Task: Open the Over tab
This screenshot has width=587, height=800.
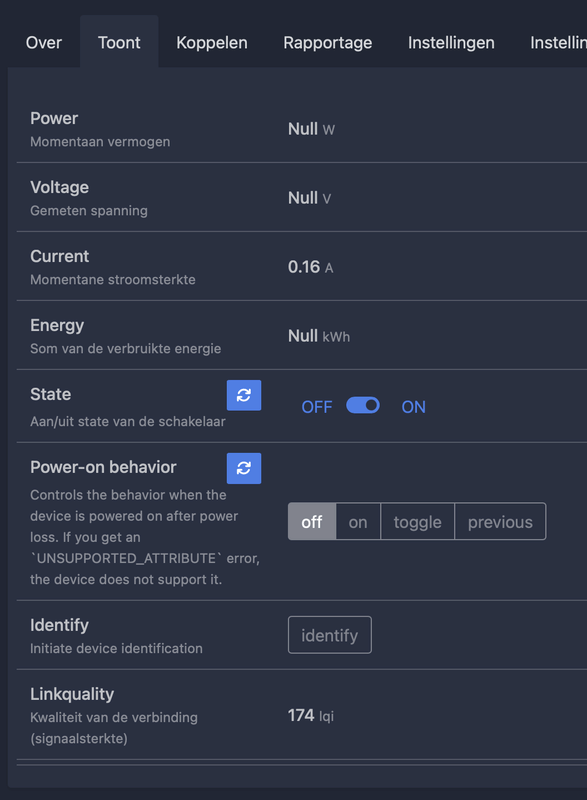Action: tap(44, 42)
